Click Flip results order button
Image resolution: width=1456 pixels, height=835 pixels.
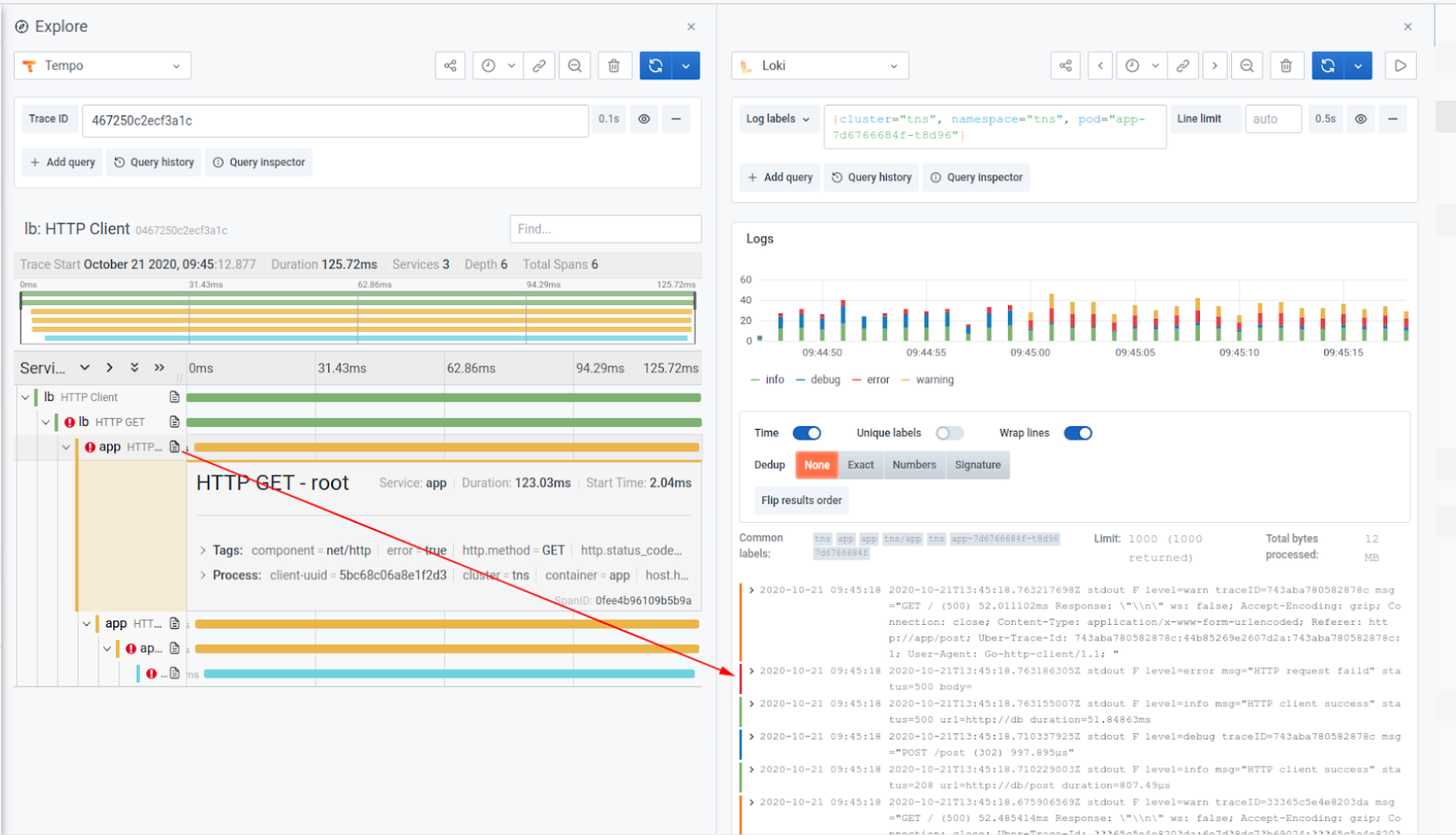tap(802, 500)
